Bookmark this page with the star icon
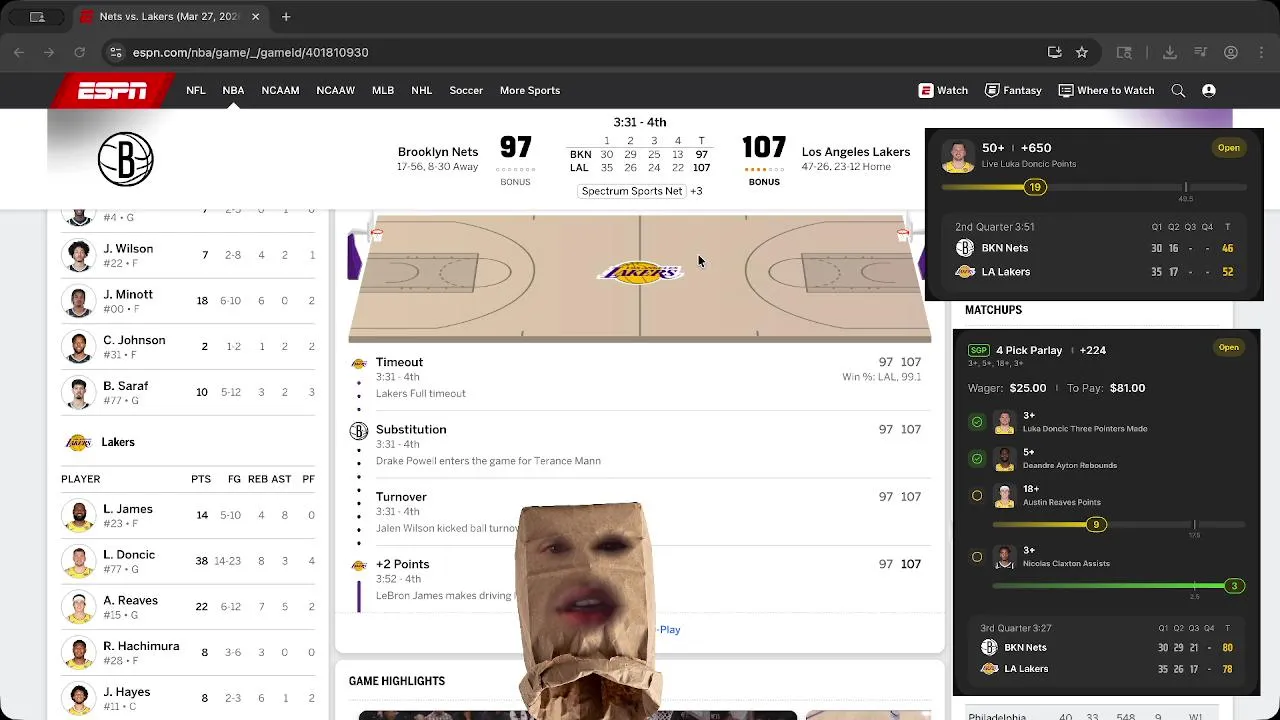The height and width of the screenshot is (720, 1280). coord(1081,52)
